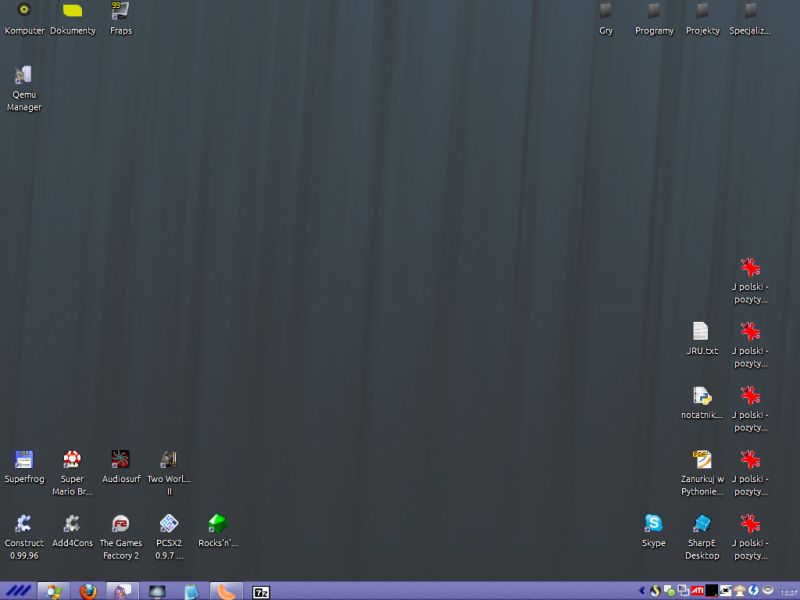
Task: Open the orange slice taskbar icon
Action: point(226,592)
